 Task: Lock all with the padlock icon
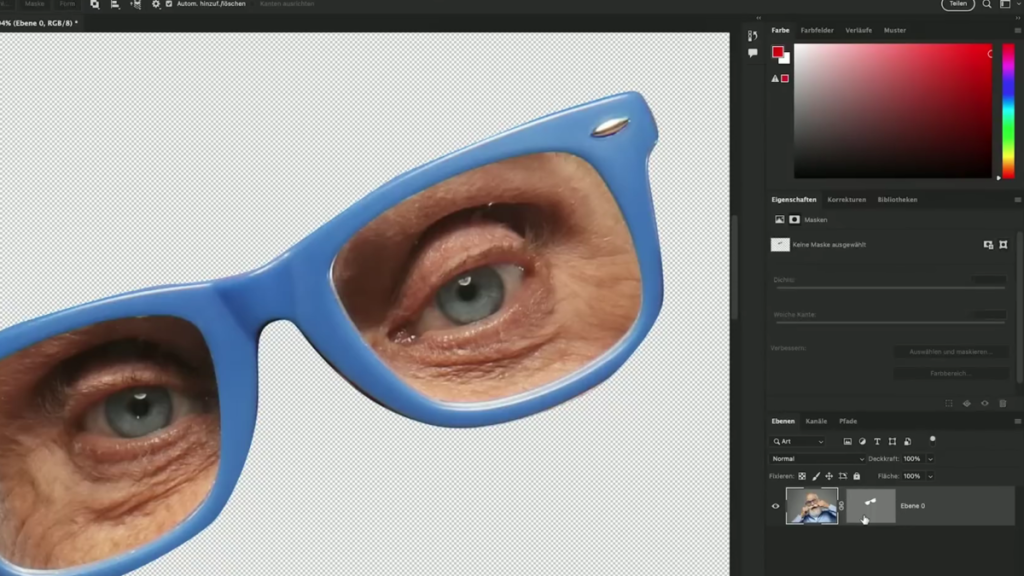[856, 476]
